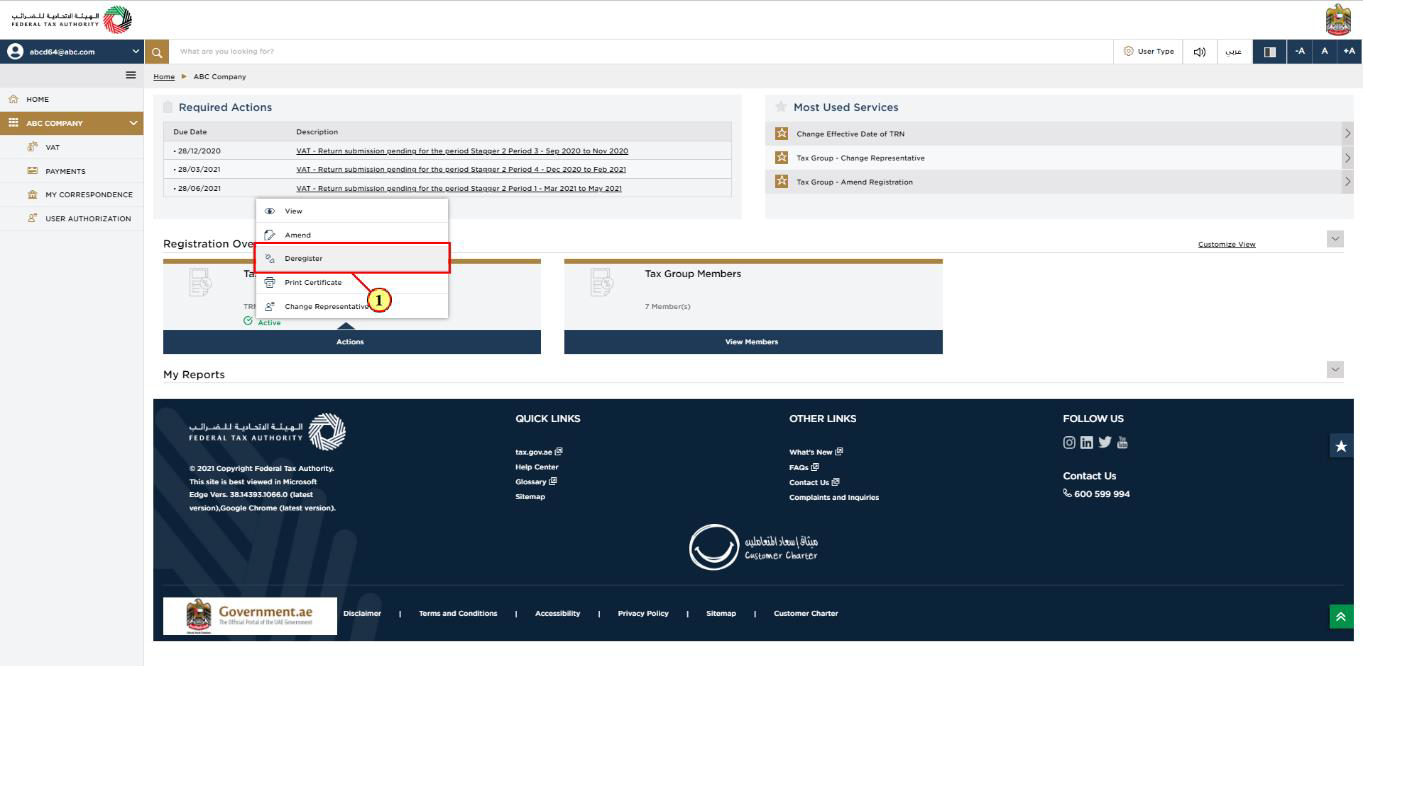This screenshot has height=801, width=1414.
Task: Open PAYMENTS in the sidebar
Action: (65, 171)
